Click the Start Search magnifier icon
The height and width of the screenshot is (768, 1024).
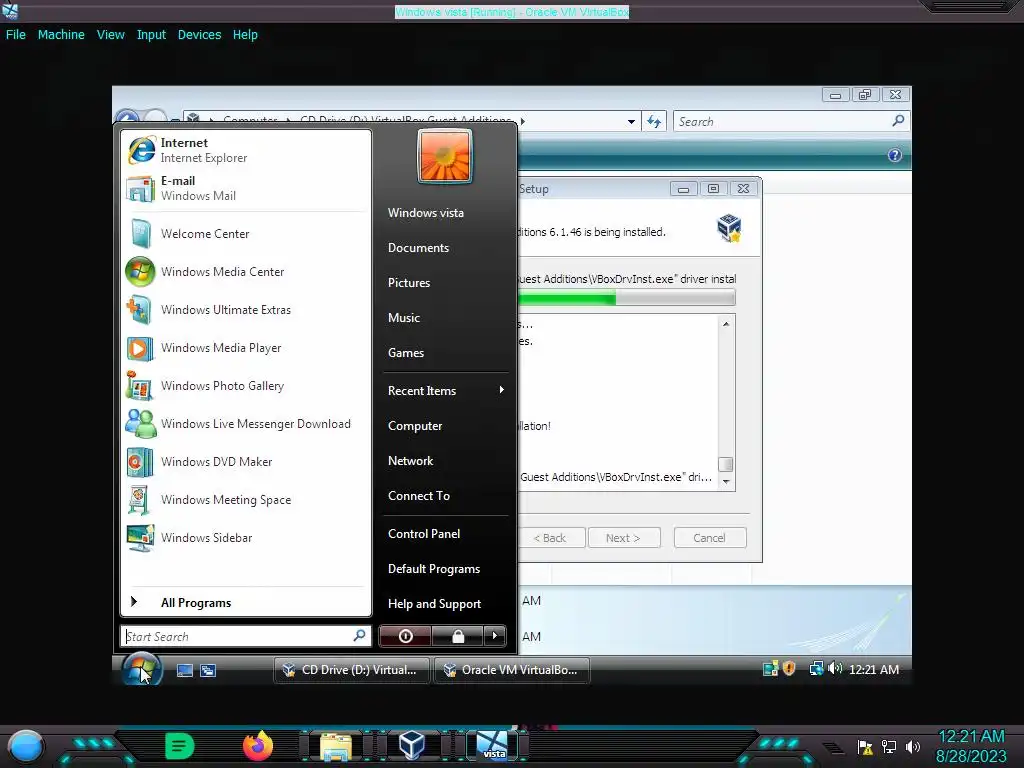[359, 635]
